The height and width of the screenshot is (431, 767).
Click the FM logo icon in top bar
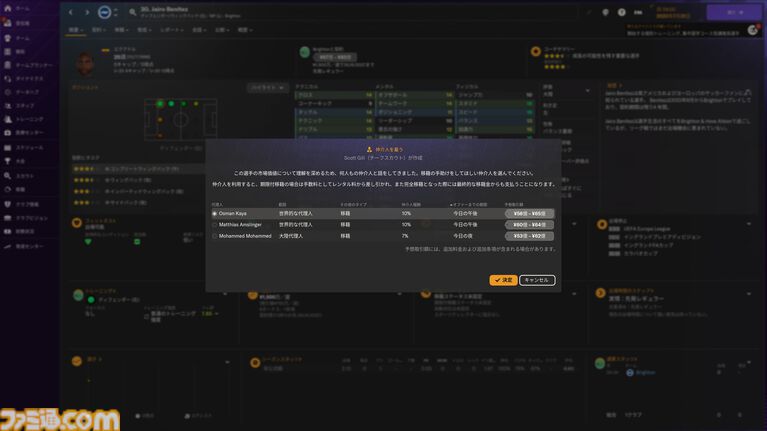coord(638,12)
